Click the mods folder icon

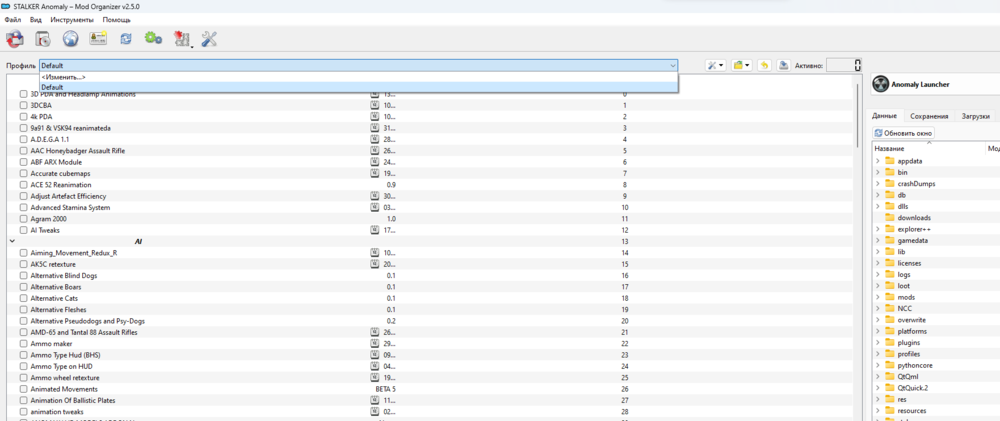pos(890,297)
